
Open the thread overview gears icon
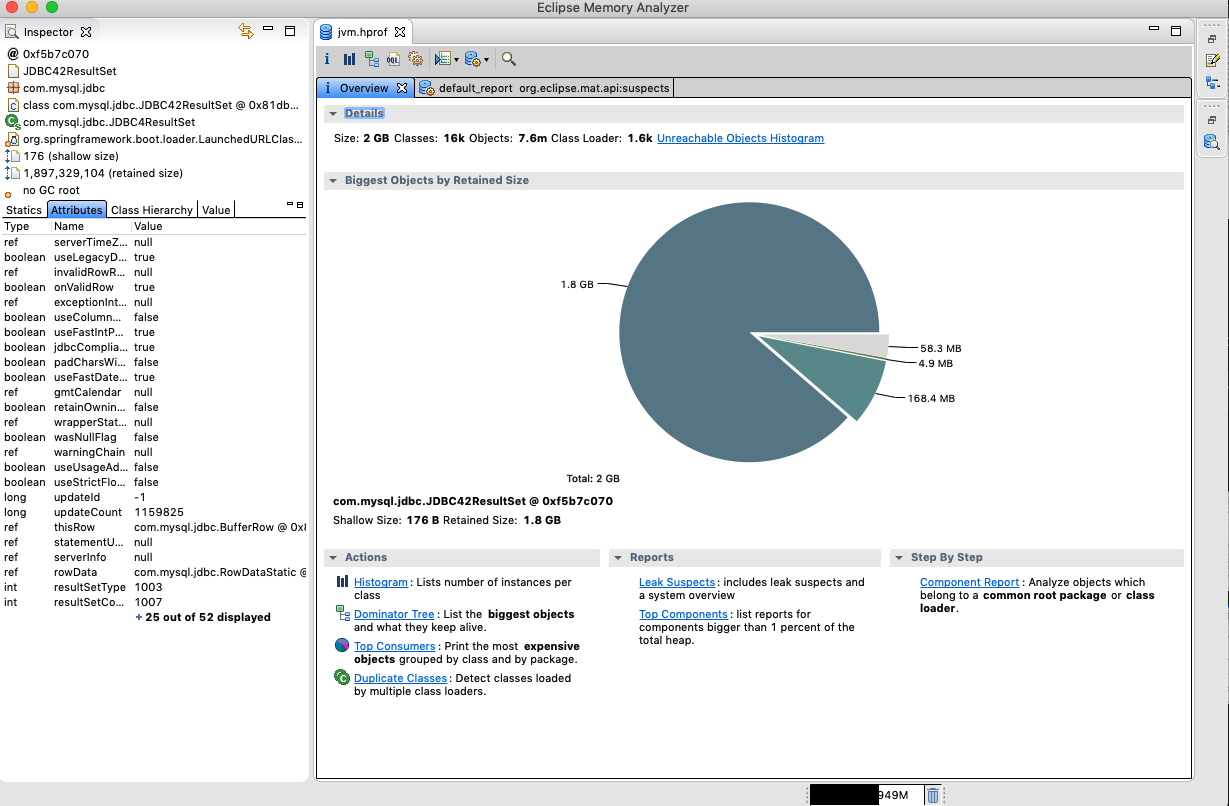point(416,59)
